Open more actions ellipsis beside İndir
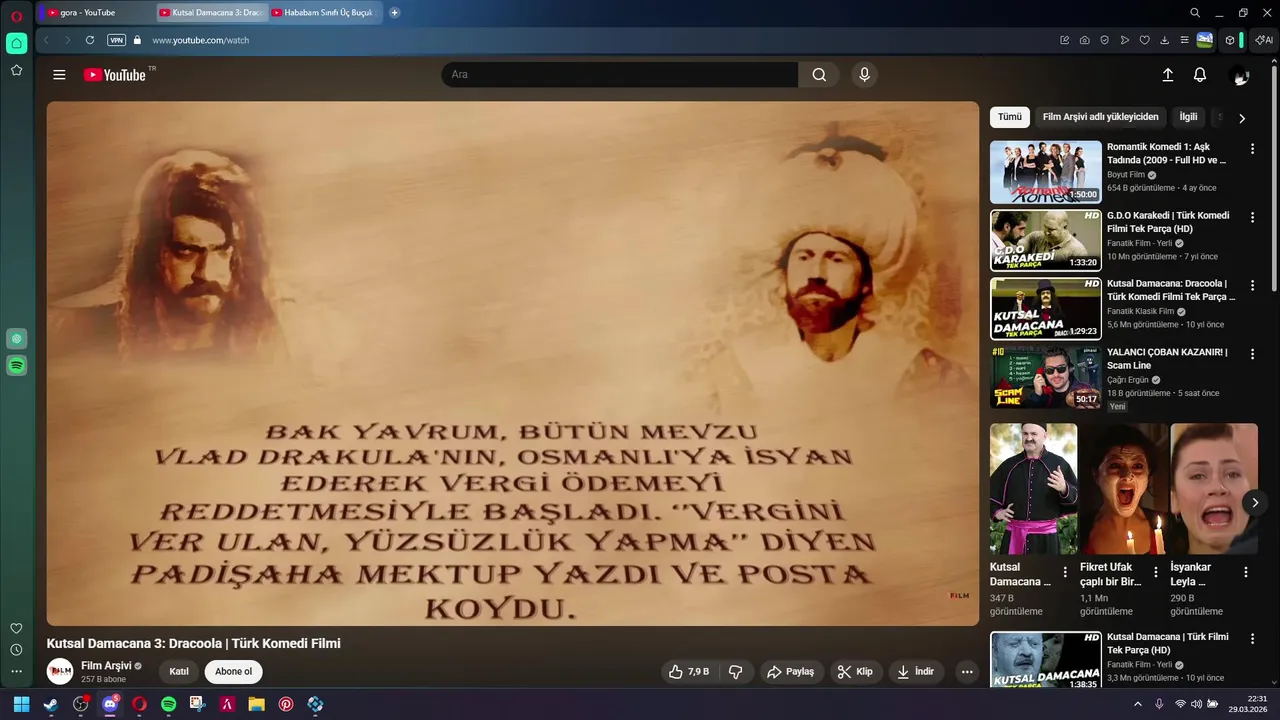The height and width of the screenshot is (720, 1280). [x=967, y=672]
